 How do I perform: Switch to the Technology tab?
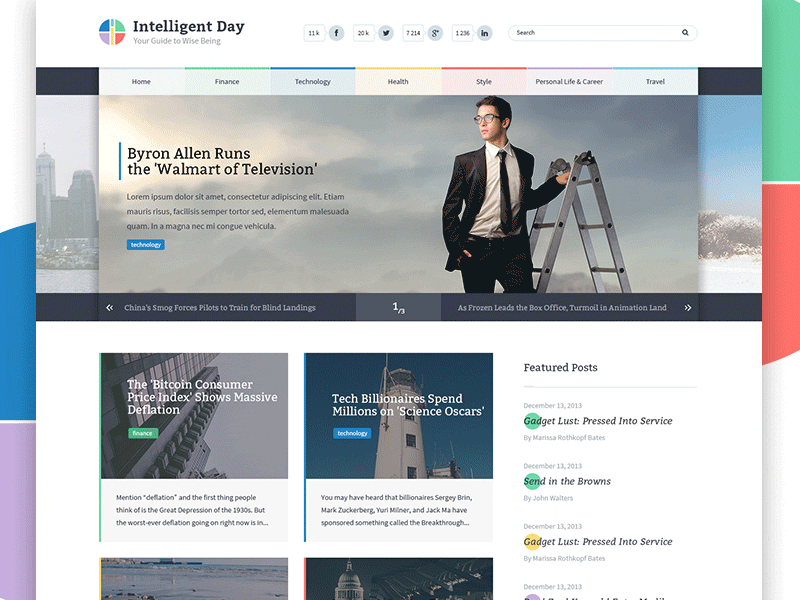point(313,81)
